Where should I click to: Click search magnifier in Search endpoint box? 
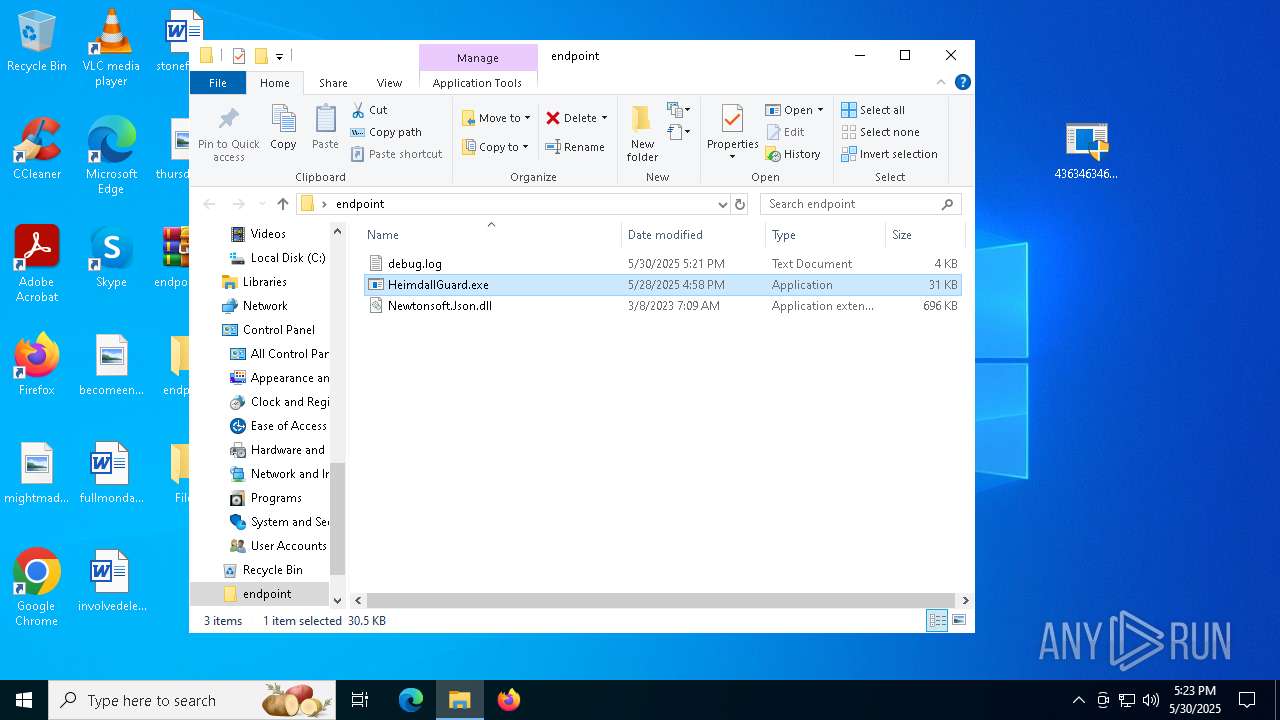[947, 204]
